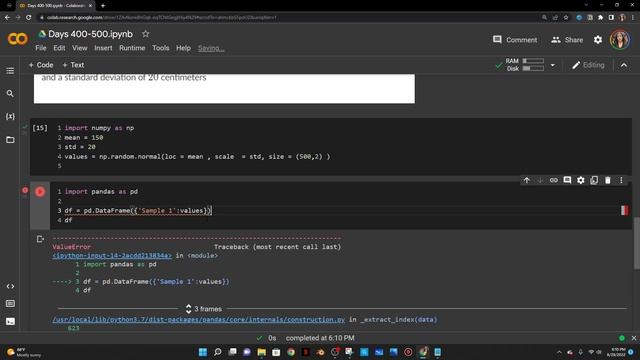Image resolution: width=640 pixels, height=360 pixels.
Task: Click the Colab logo
Action: coord(18,39)
